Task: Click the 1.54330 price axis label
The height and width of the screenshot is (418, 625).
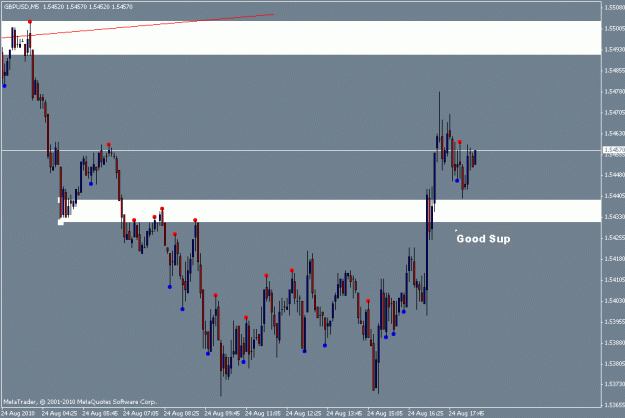Action: pos(614,217)
